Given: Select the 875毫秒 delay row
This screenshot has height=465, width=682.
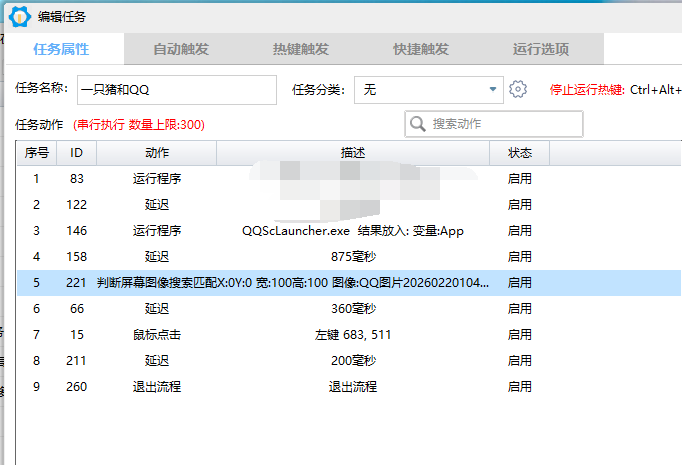Looking at the screenshot, I should [x=352, y=257].
